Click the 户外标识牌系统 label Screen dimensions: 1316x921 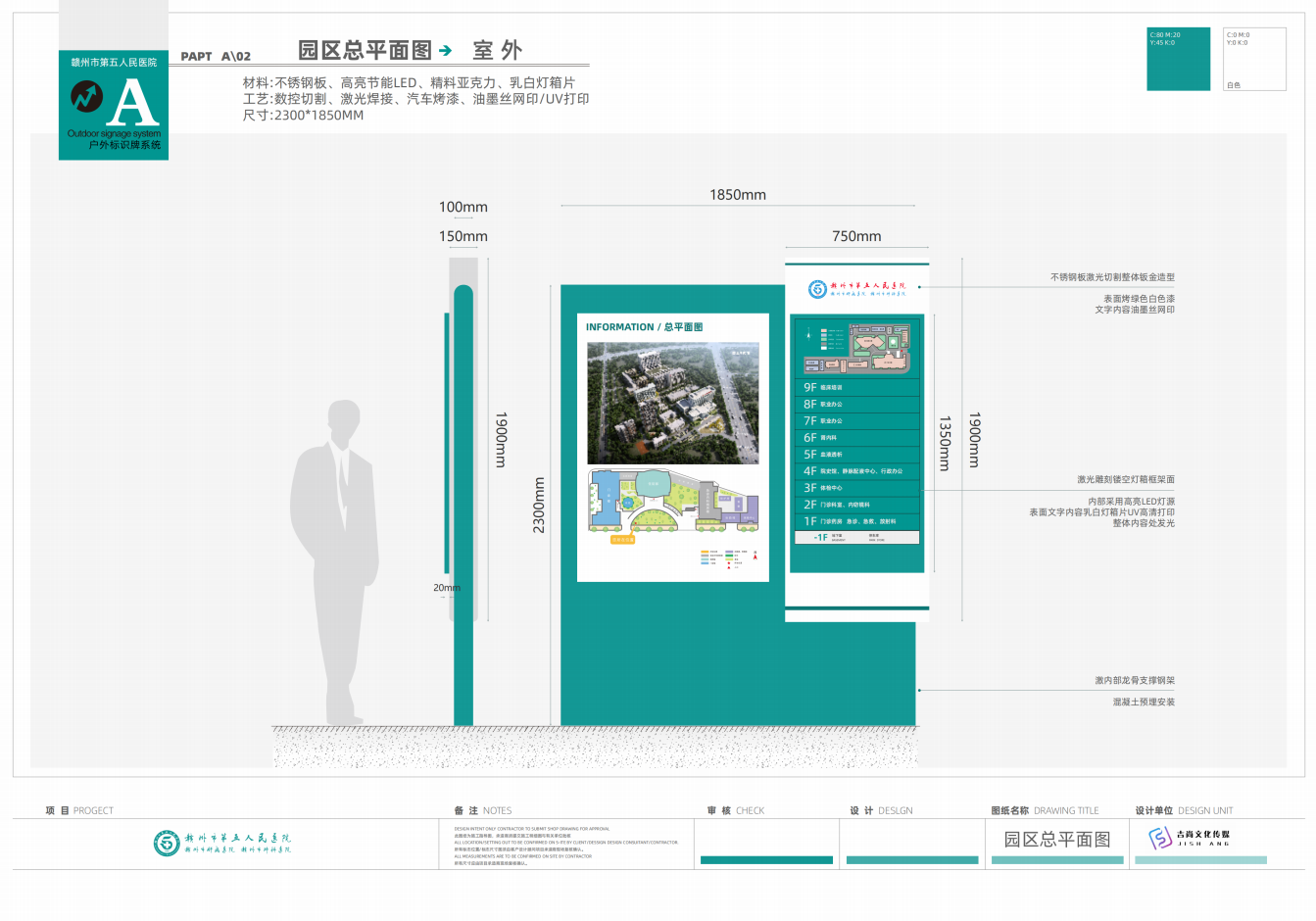click(124, 145)
